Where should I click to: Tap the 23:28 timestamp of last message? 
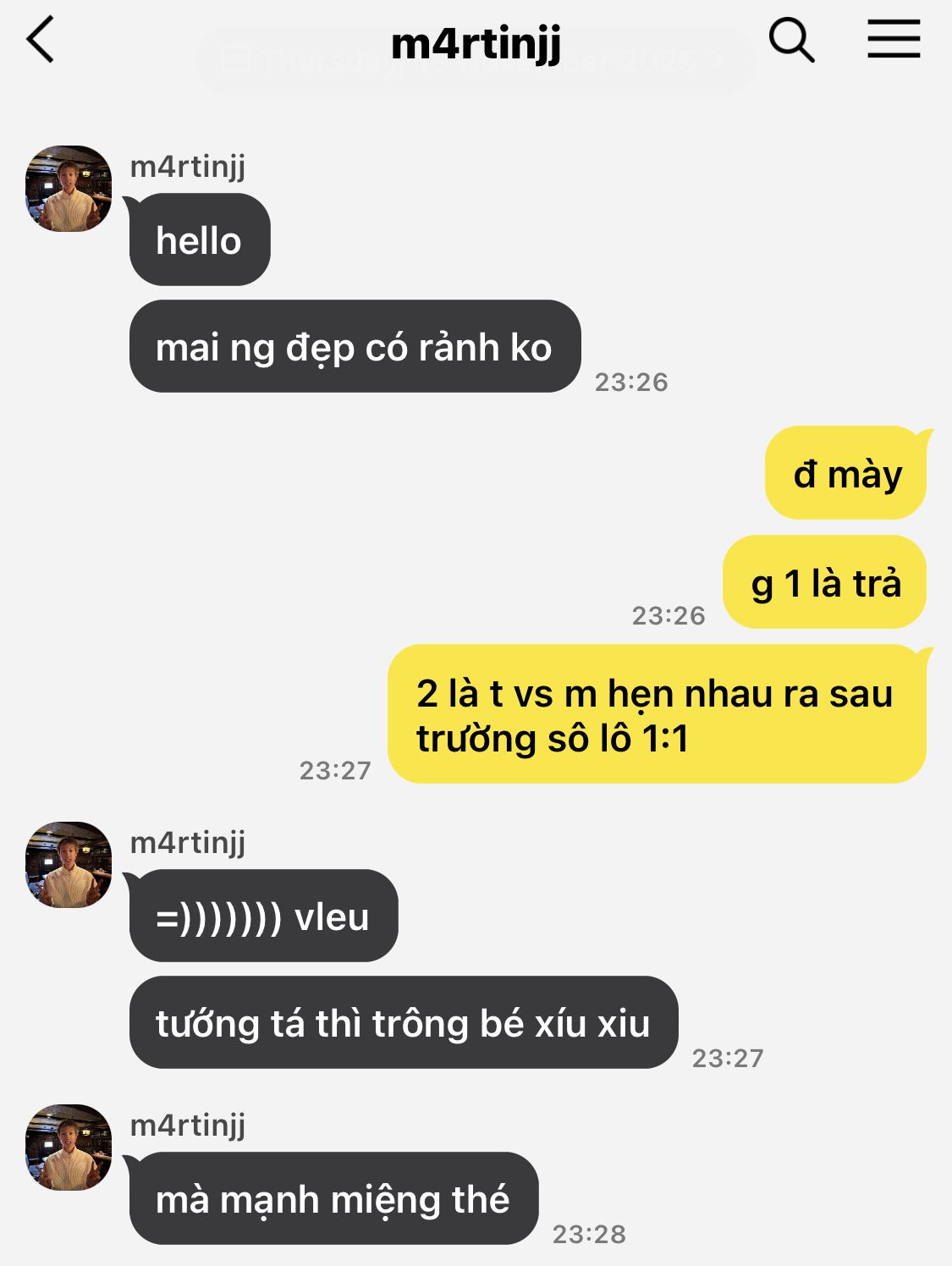pos(589,1234)
